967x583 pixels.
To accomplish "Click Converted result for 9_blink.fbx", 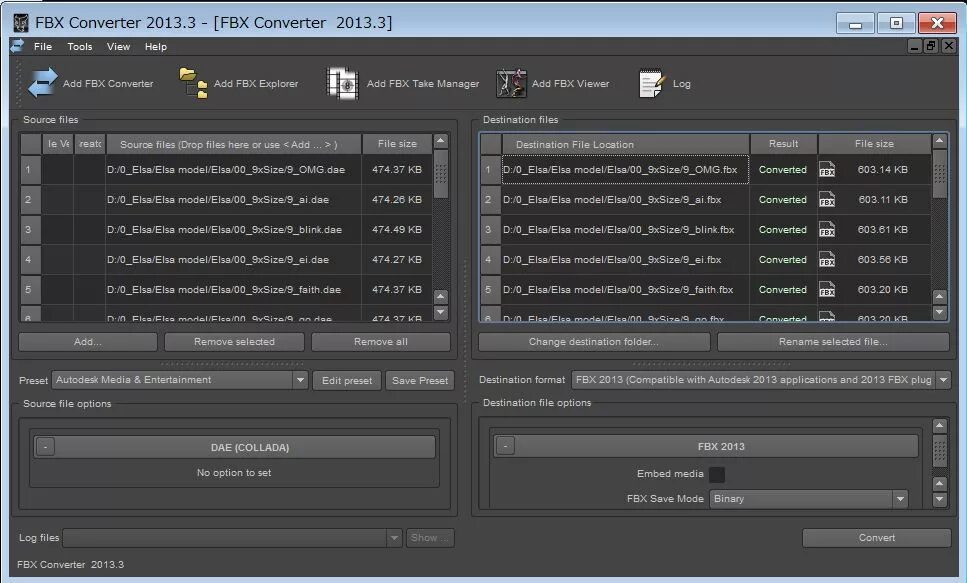I will (x=783, y=229).
